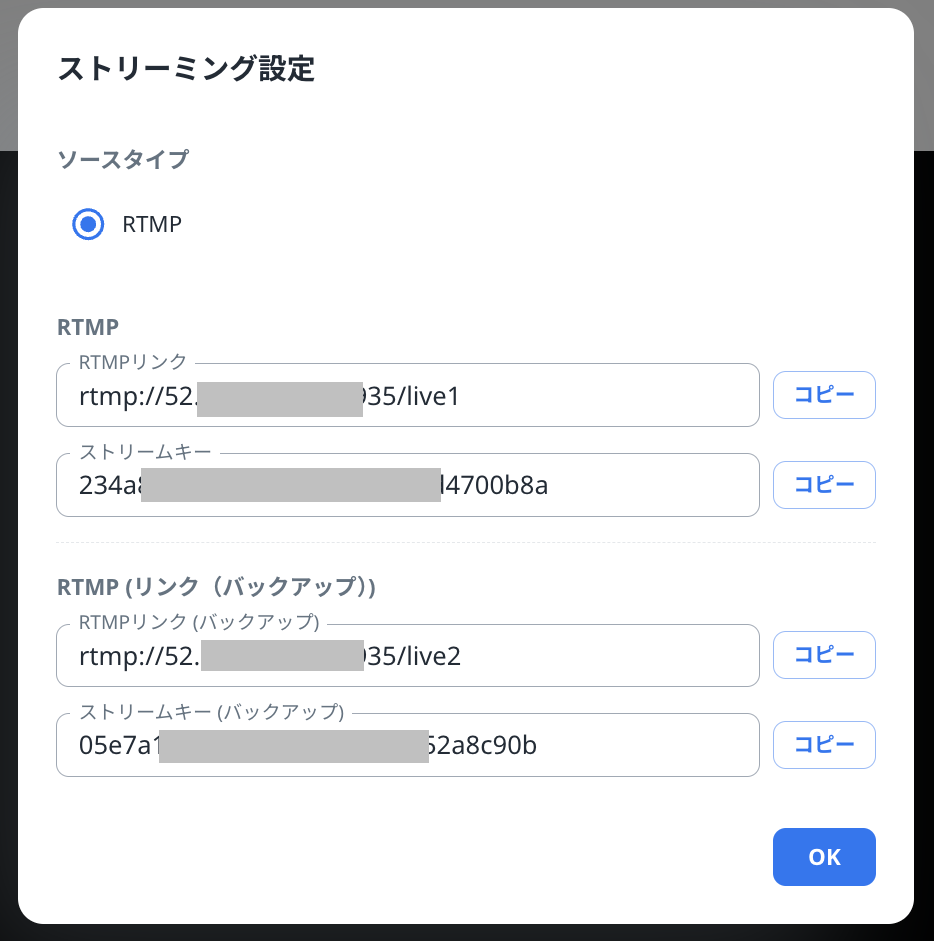Copy the primary RTMP link
The width and height of the screenshot is (934, 941).
[x=824, y=395]
